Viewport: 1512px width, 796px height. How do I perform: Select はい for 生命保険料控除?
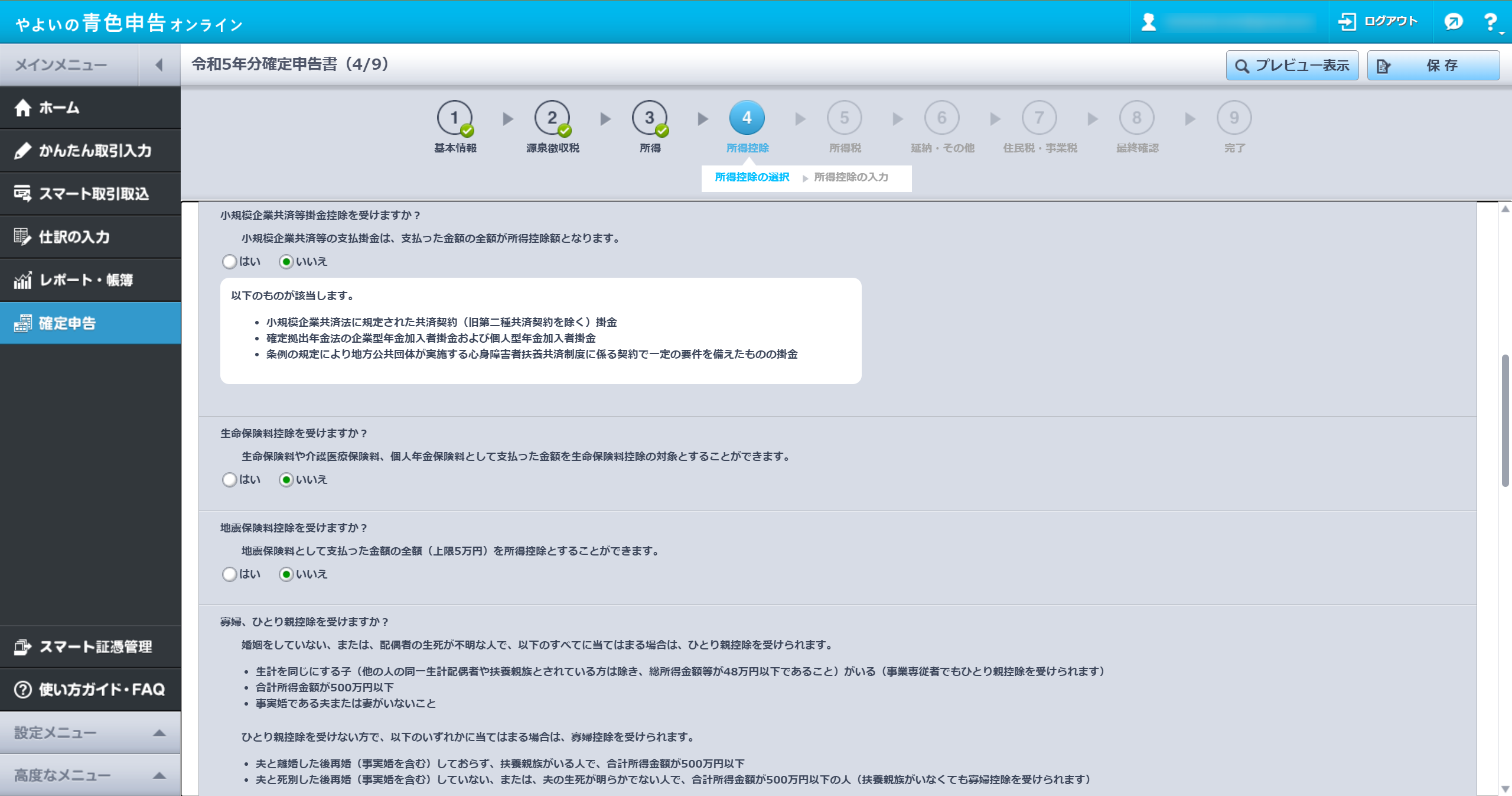230,480
